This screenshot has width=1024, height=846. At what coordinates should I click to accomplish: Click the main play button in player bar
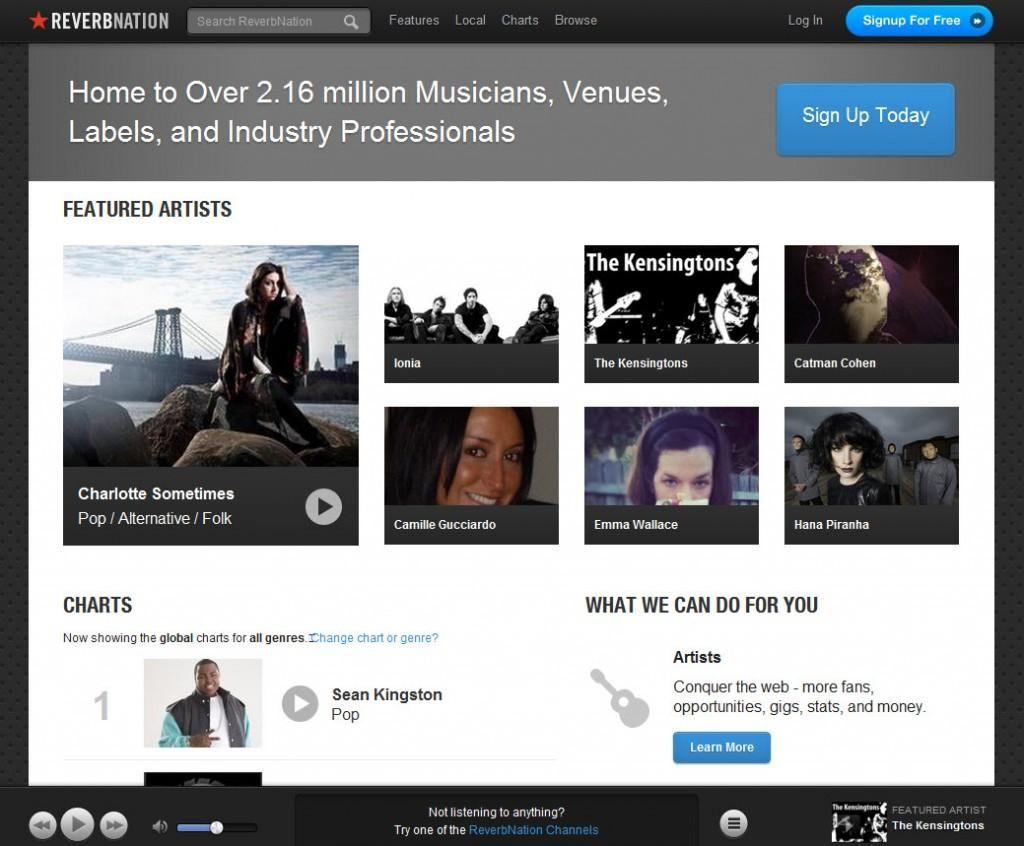[x=77, y=824]
